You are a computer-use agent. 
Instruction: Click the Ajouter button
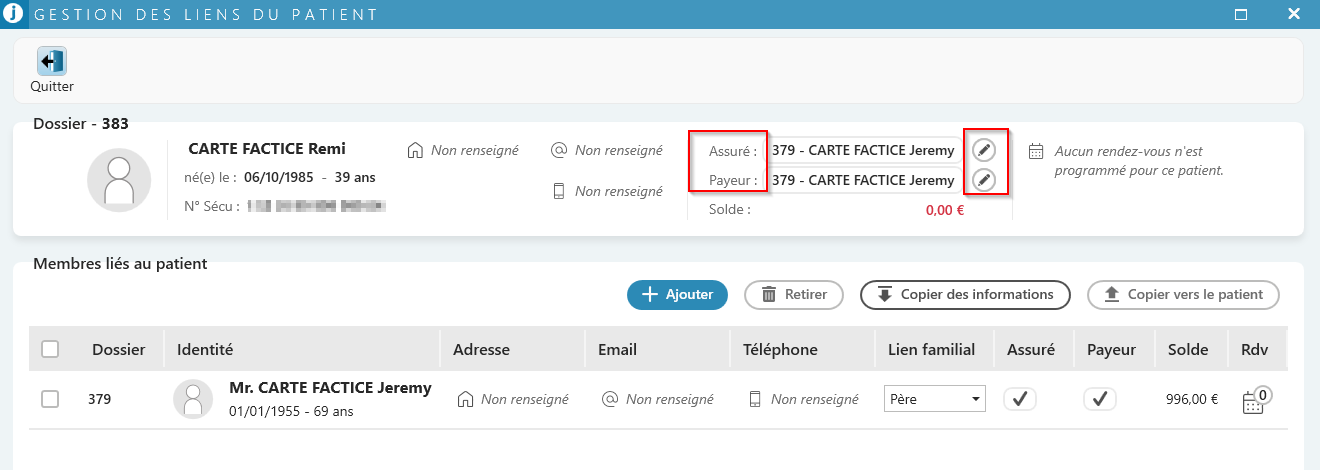point(677,295)
